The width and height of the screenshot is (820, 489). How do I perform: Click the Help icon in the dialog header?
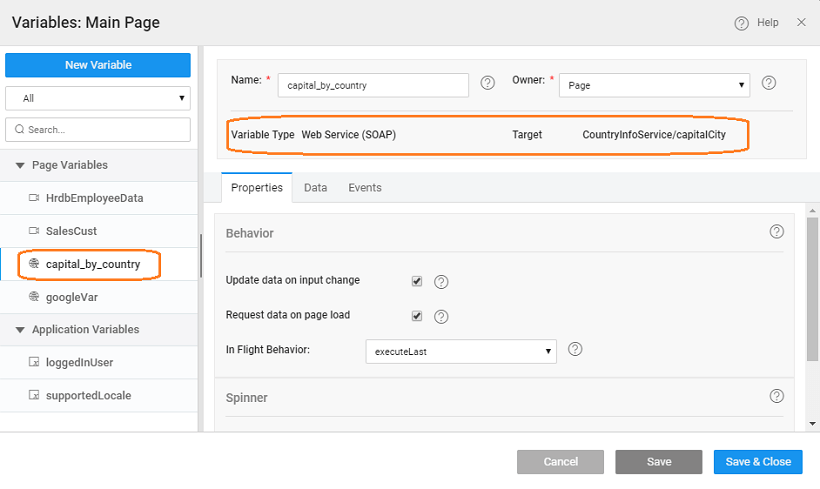coord(742,22)
